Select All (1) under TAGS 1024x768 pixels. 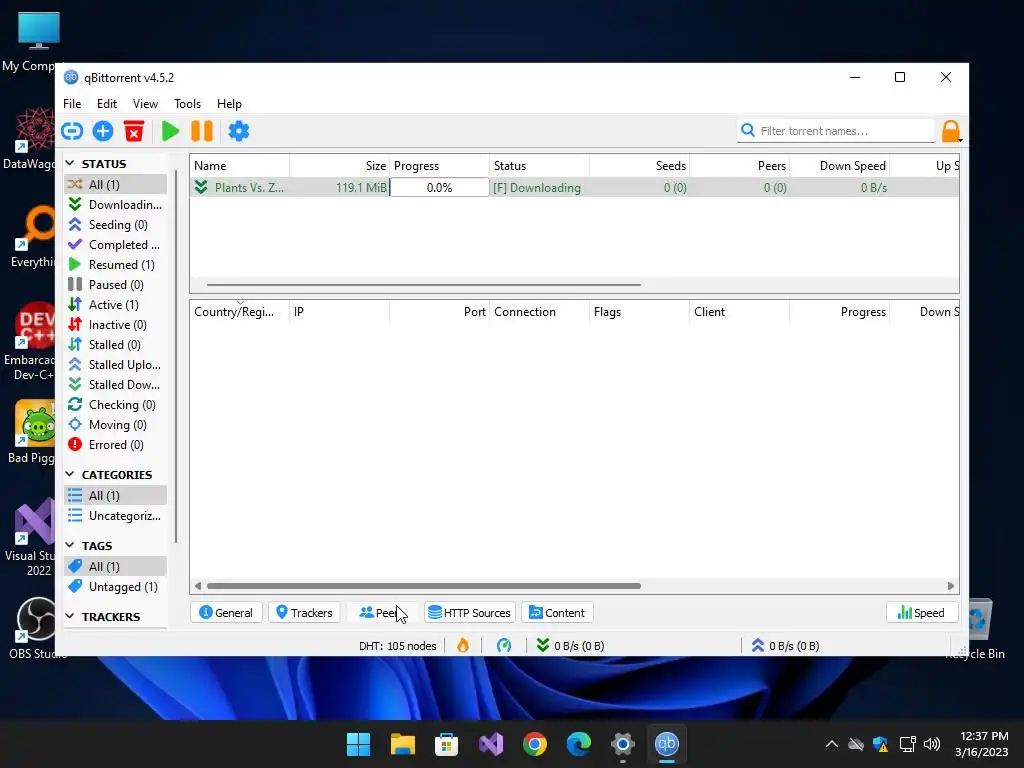(x=116, y=566)
